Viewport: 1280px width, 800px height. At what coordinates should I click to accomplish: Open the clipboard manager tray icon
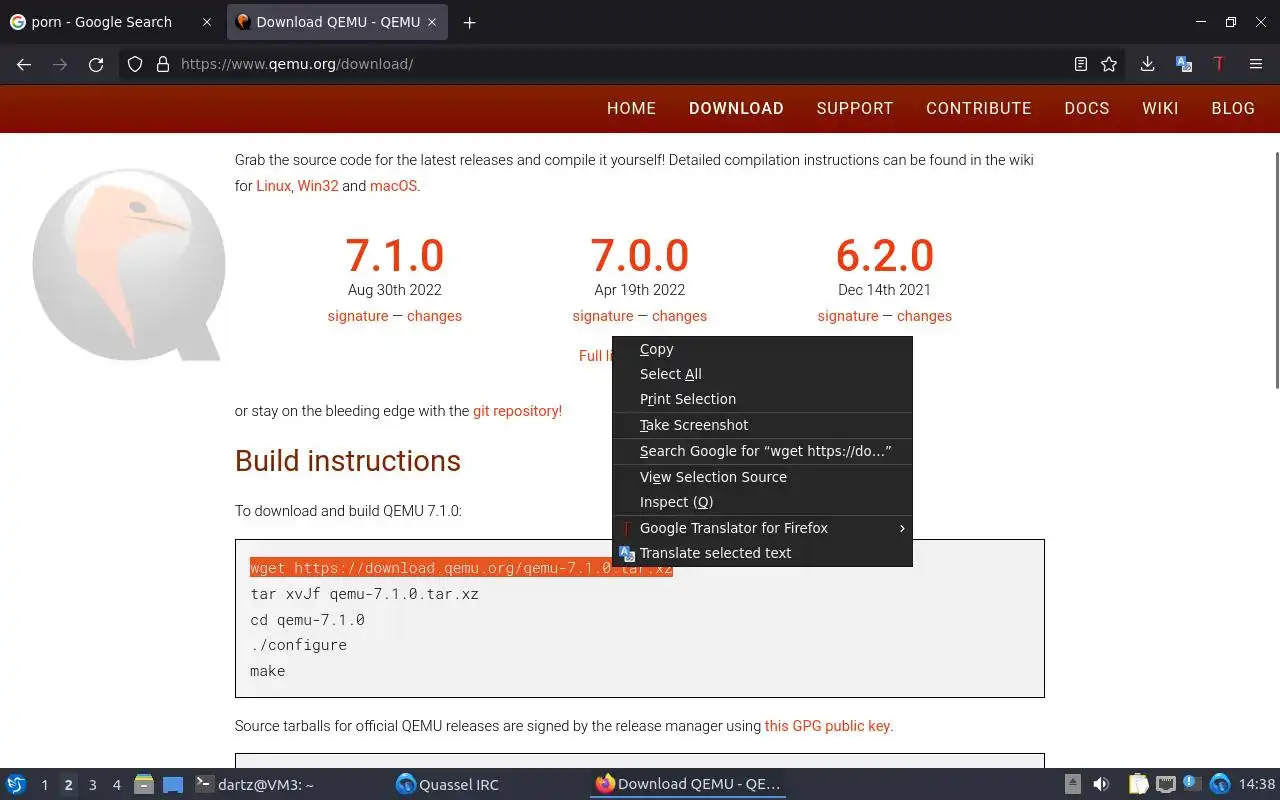[x=1138, y=784]
